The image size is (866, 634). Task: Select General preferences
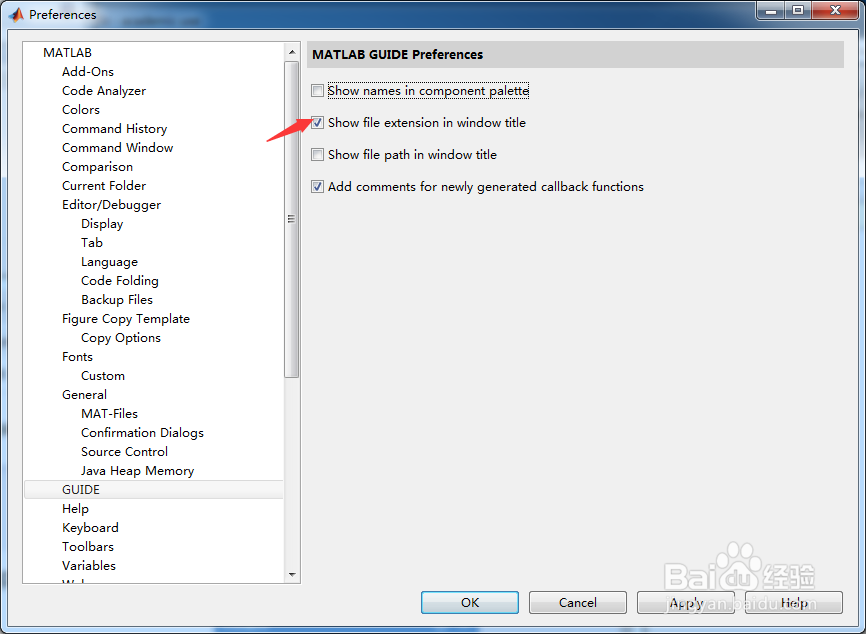point(85,395)
